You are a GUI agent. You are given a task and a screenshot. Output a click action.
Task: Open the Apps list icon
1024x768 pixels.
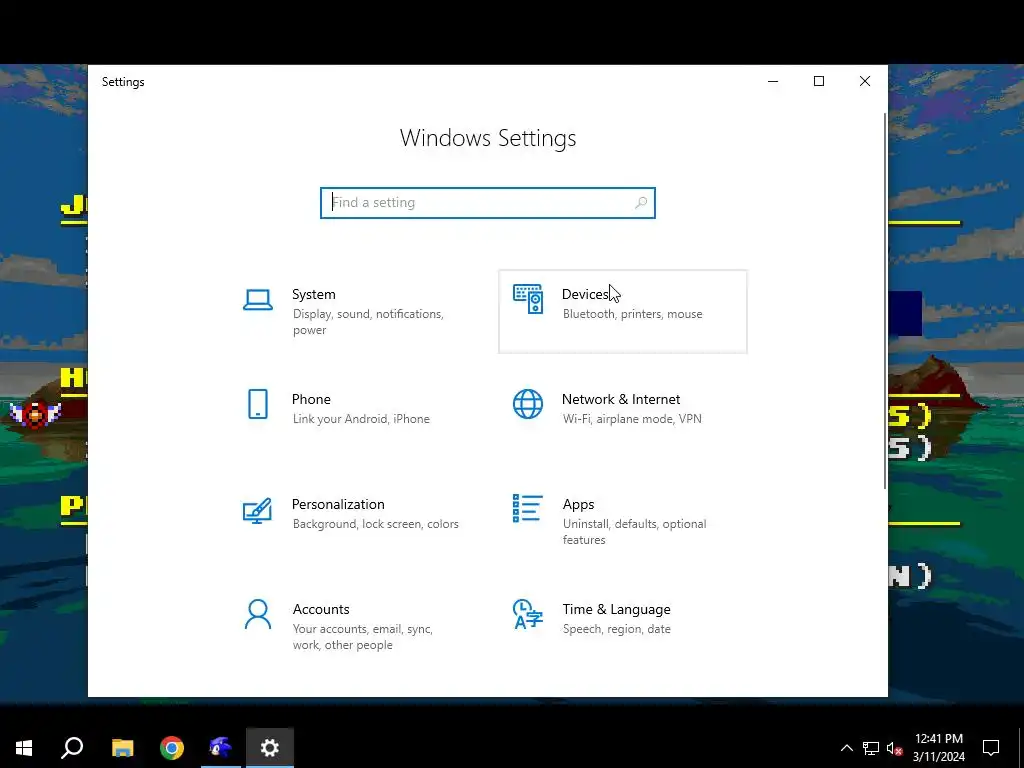[528, 508]
